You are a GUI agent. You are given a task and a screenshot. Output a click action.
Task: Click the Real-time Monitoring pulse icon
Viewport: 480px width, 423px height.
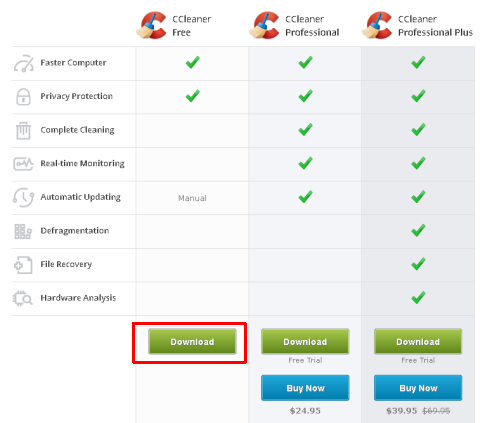click(23, 164)
